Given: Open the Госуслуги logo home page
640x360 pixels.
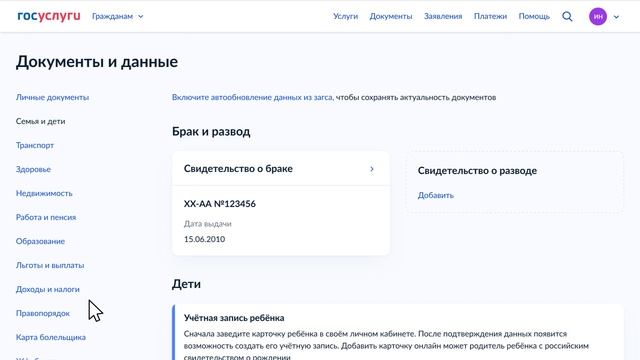Looking at the screenshot, I should point(49,16).
